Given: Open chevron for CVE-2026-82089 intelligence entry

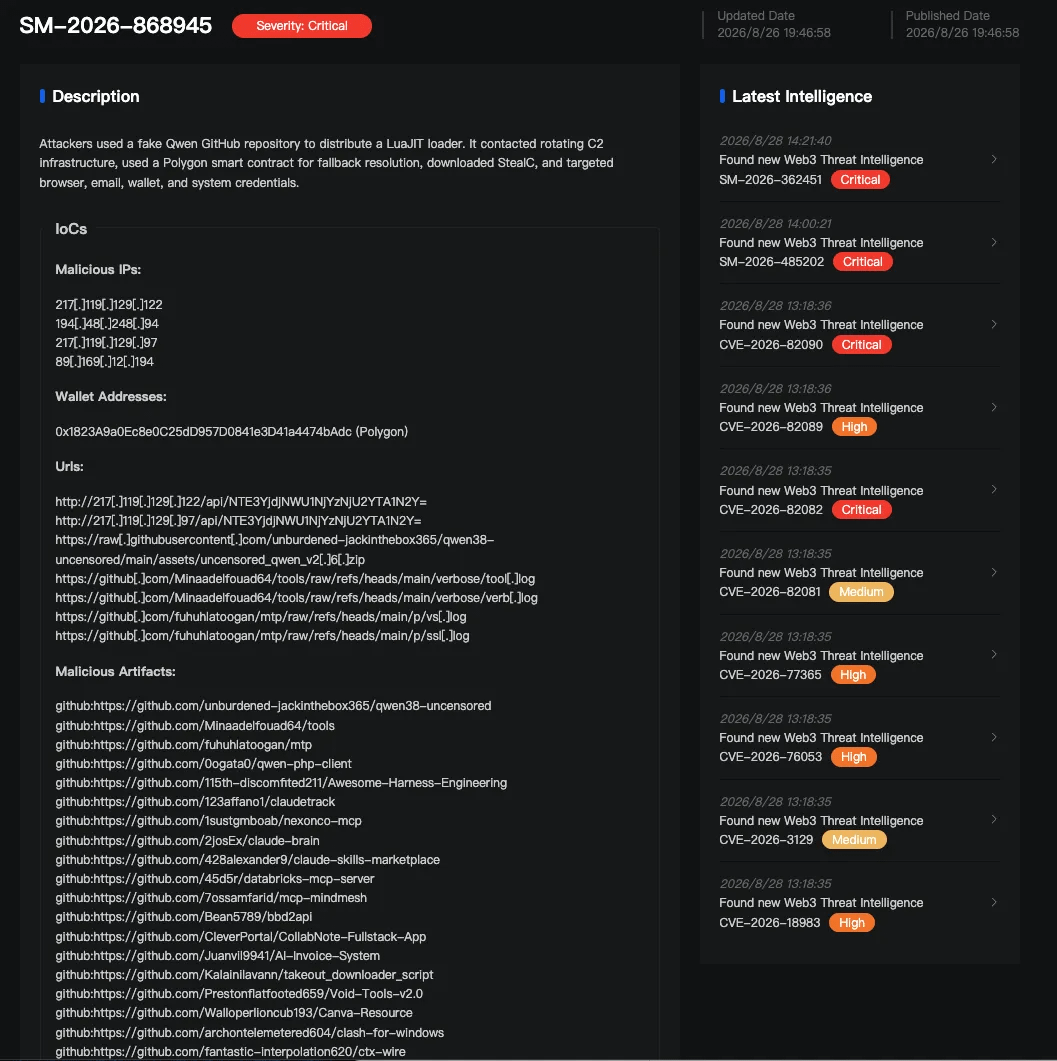Looking at the screenshot, I should coord(993,407).
